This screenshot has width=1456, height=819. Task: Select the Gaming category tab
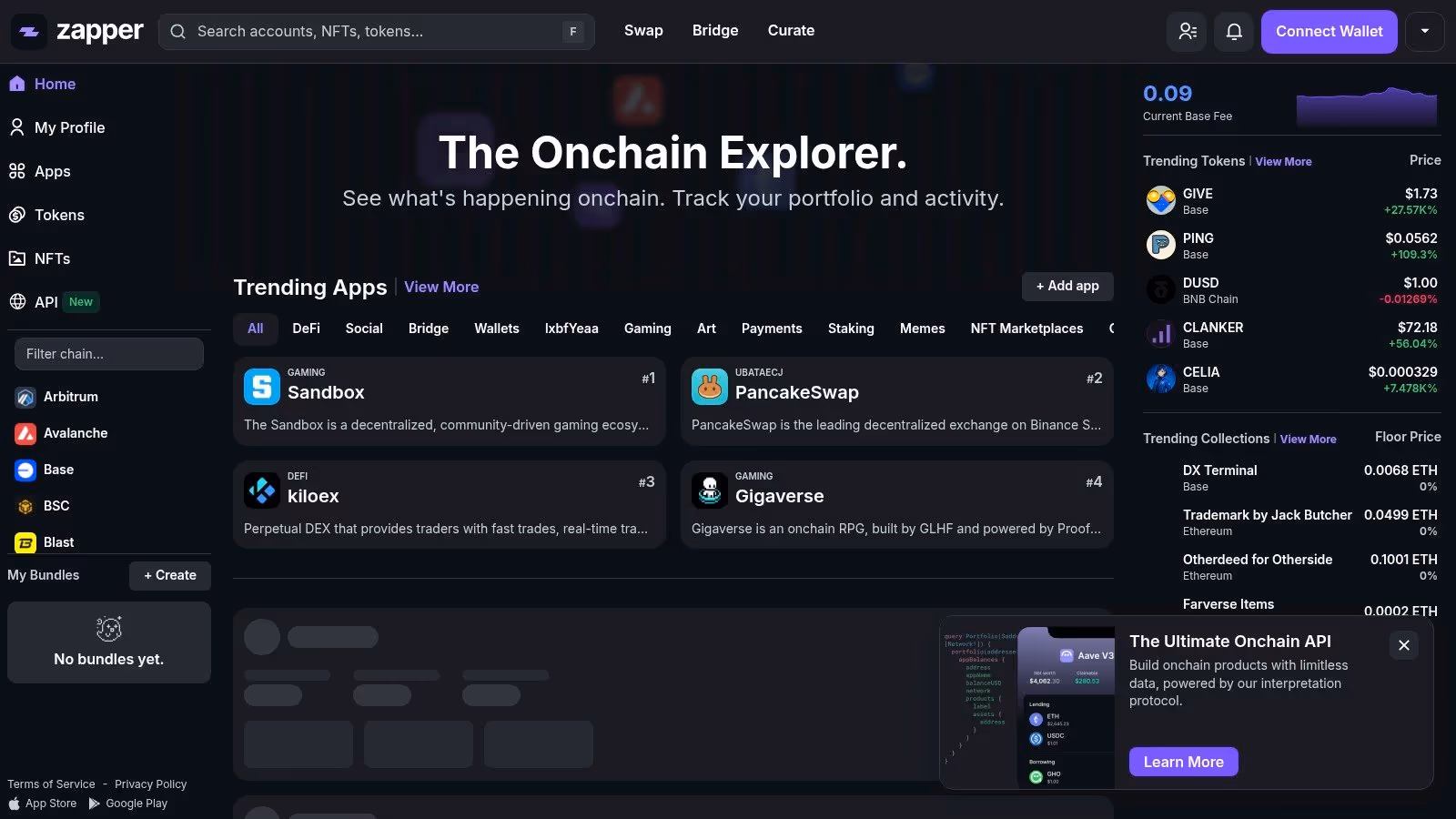tap(648, 329)
